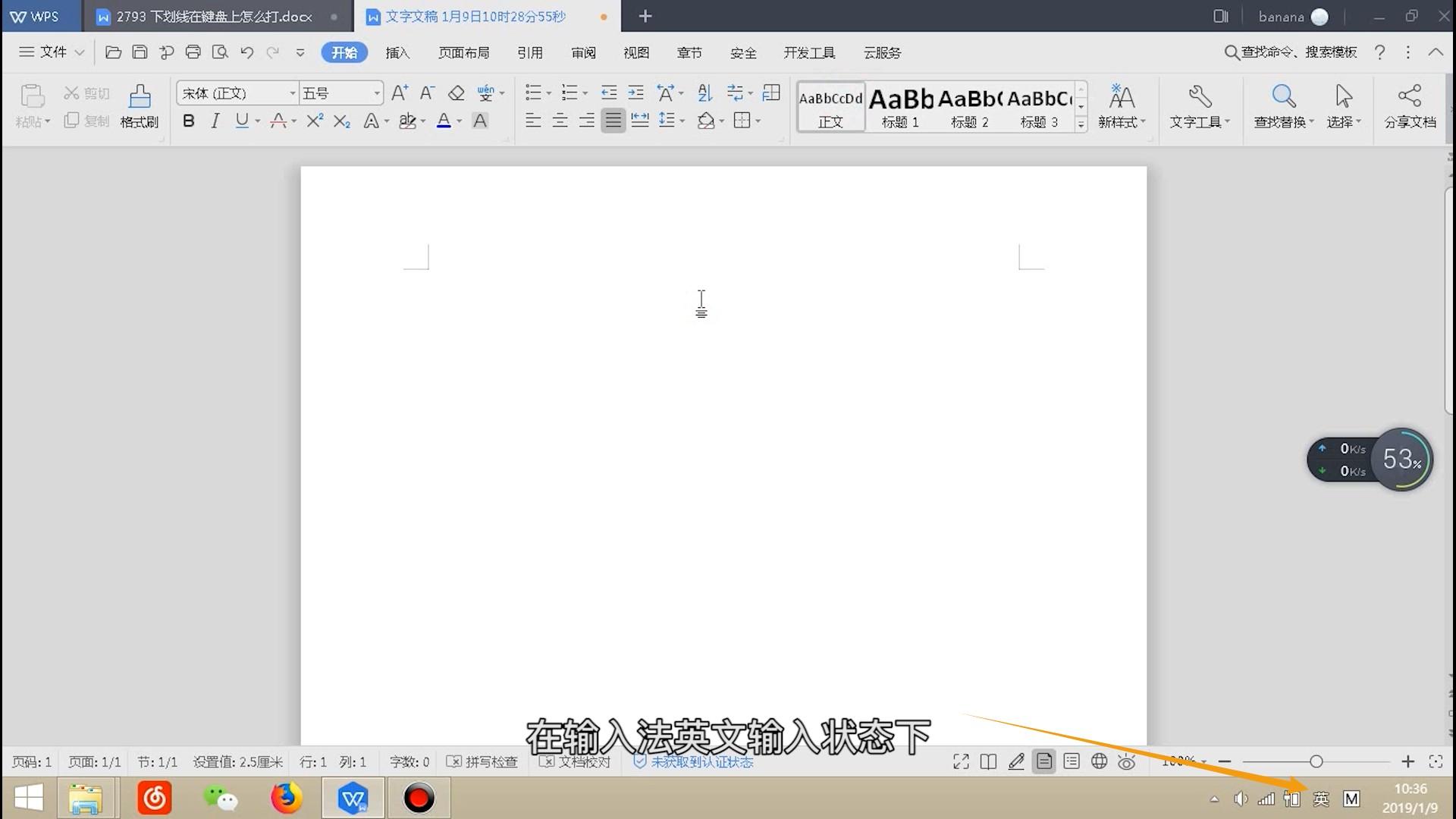Toggle spell check (拼写检查) in status bar

[482, 761]
